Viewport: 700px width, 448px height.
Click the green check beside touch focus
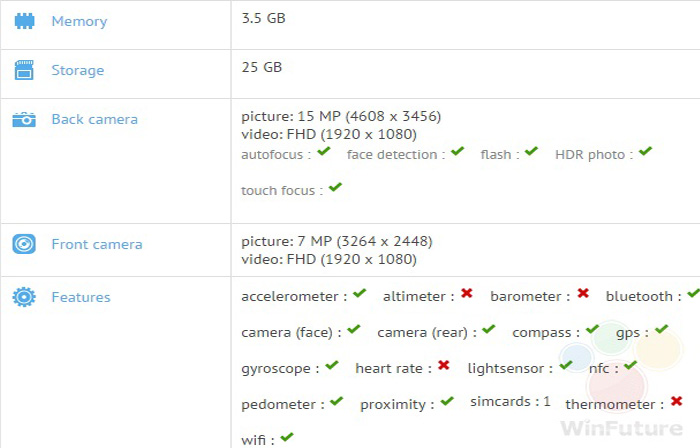point(335,187)
